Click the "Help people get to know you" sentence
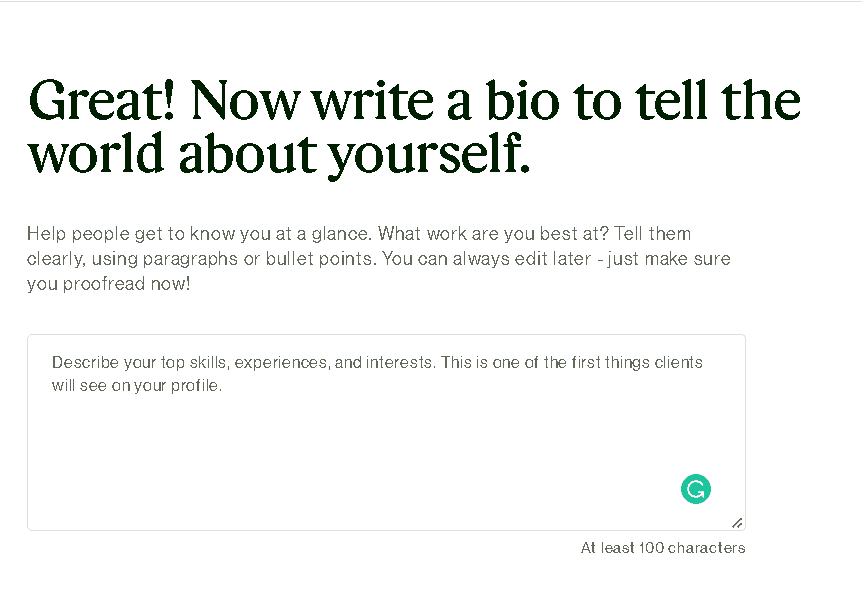Screen dimensions: 862x616 tap(200, 234)
